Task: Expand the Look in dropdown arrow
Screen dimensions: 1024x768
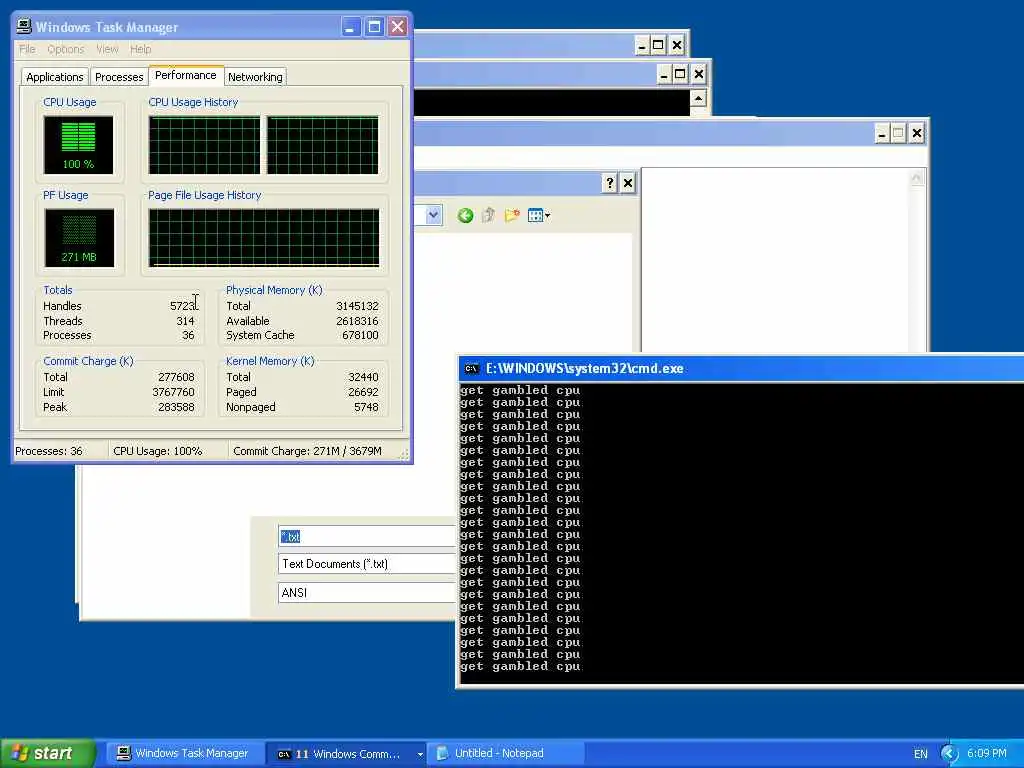Action: (x=433, y=215)
